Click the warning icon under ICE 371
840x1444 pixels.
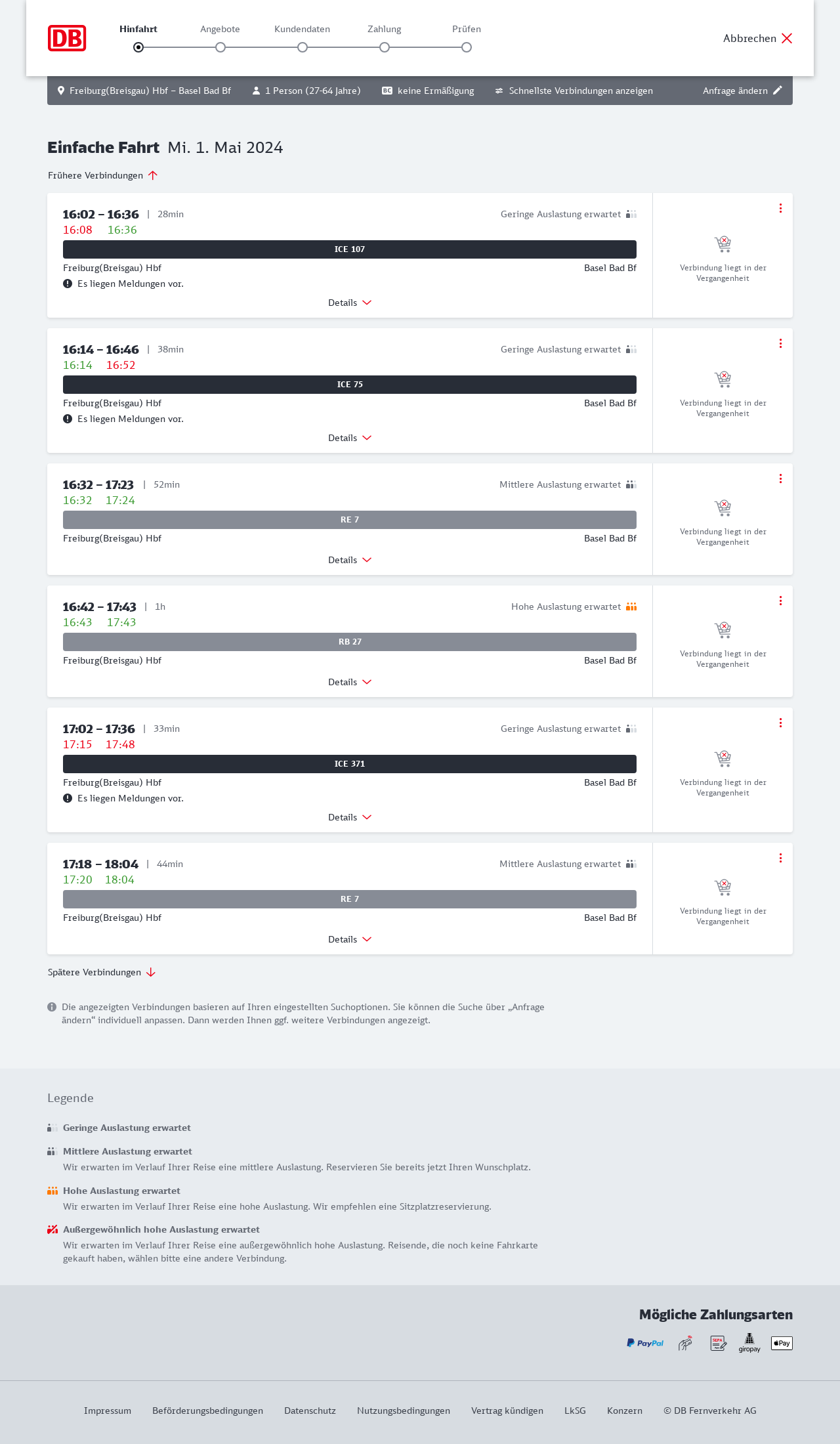(x=68, y=798)
